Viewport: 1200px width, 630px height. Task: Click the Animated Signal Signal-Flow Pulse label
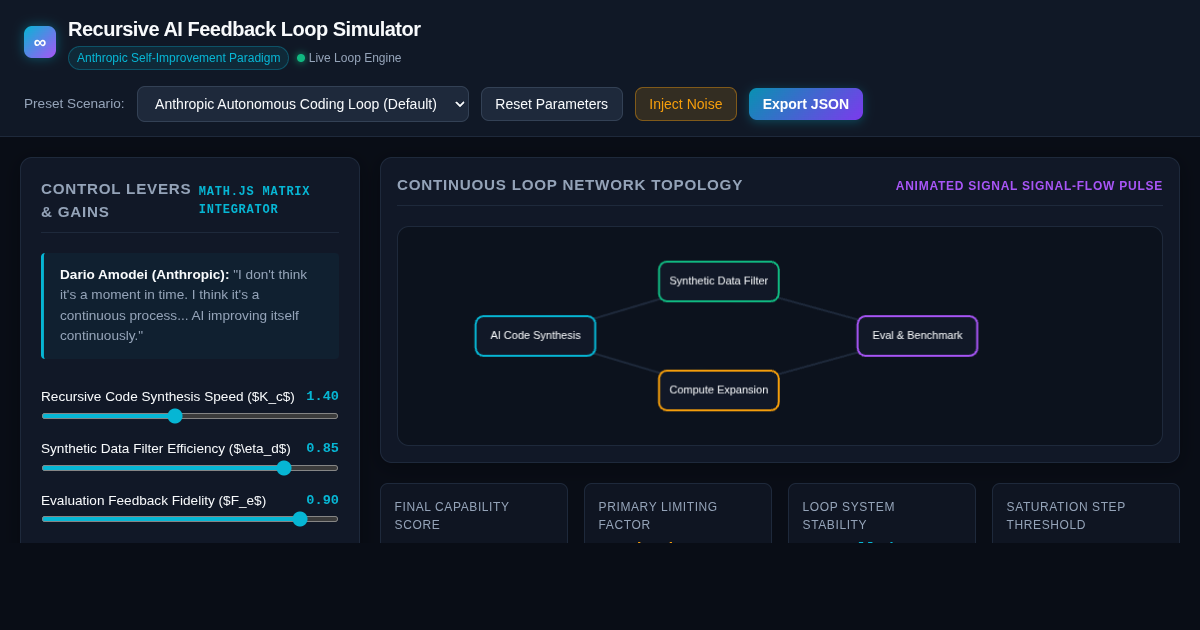(1029, 186)
